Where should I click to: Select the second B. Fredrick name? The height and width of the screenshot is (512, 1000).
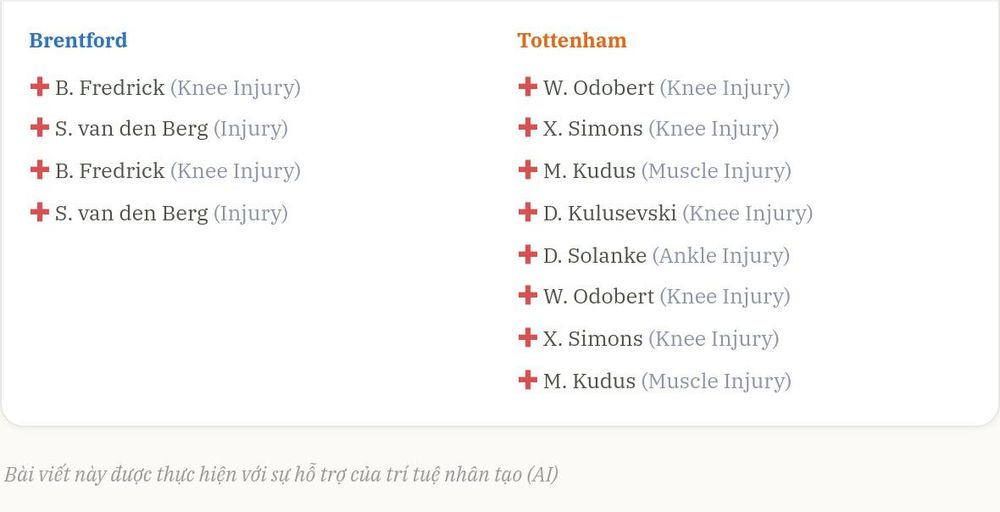click(x=110, y=171)
